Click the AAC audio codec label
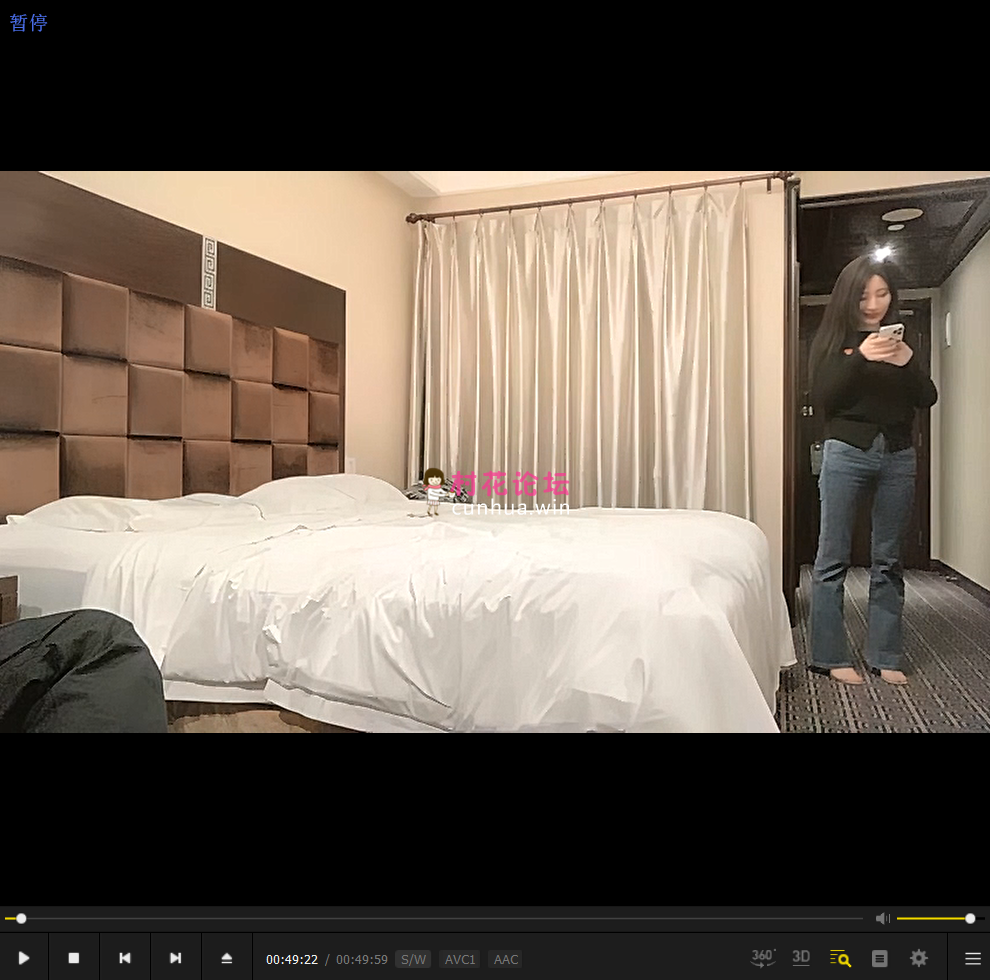Screen dimensions: 990x980 click(506, 959)
